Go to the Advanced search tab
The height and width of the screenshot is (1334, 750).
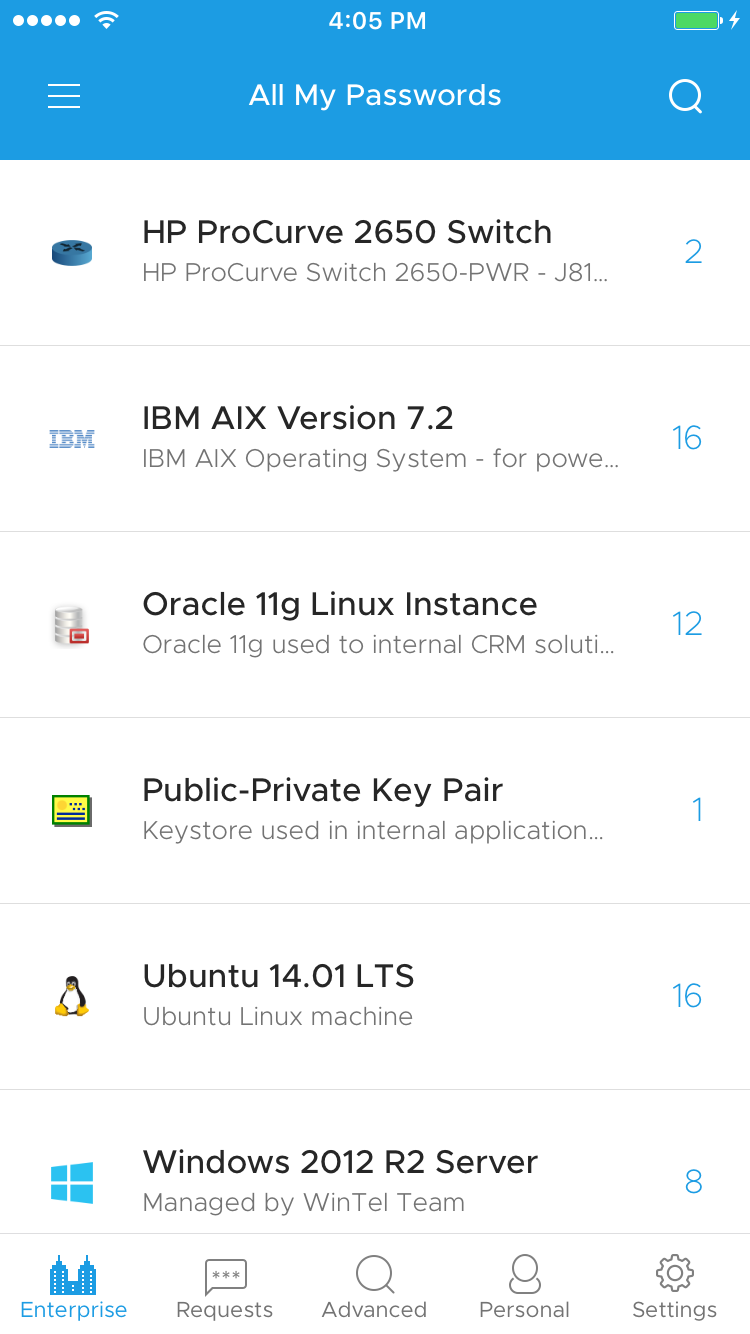374,1288
